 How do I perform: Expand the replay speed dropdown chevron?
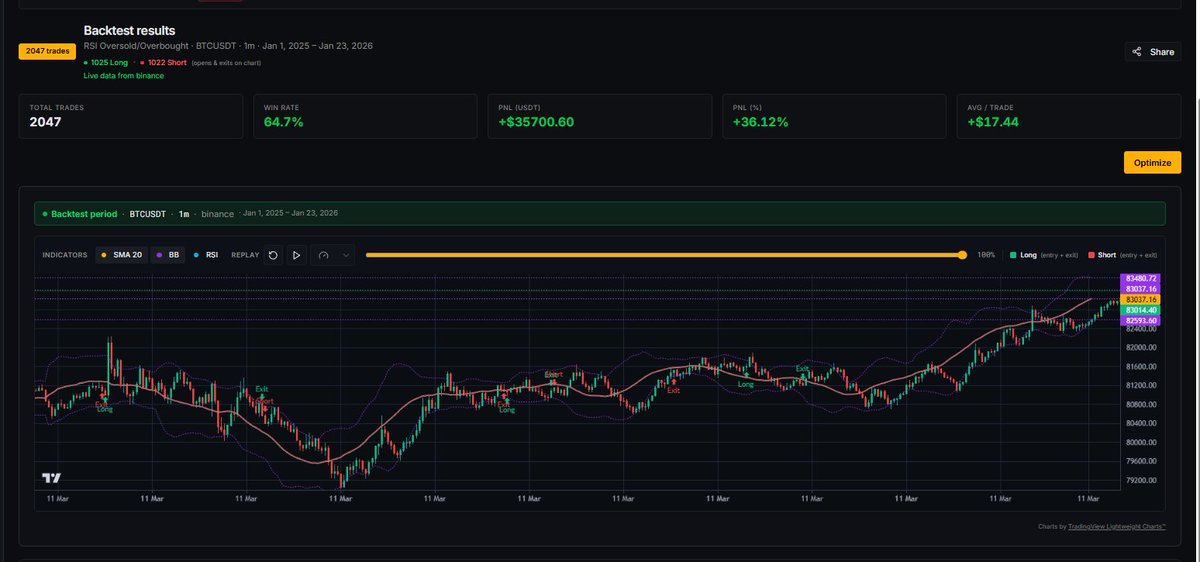[346, 255]
